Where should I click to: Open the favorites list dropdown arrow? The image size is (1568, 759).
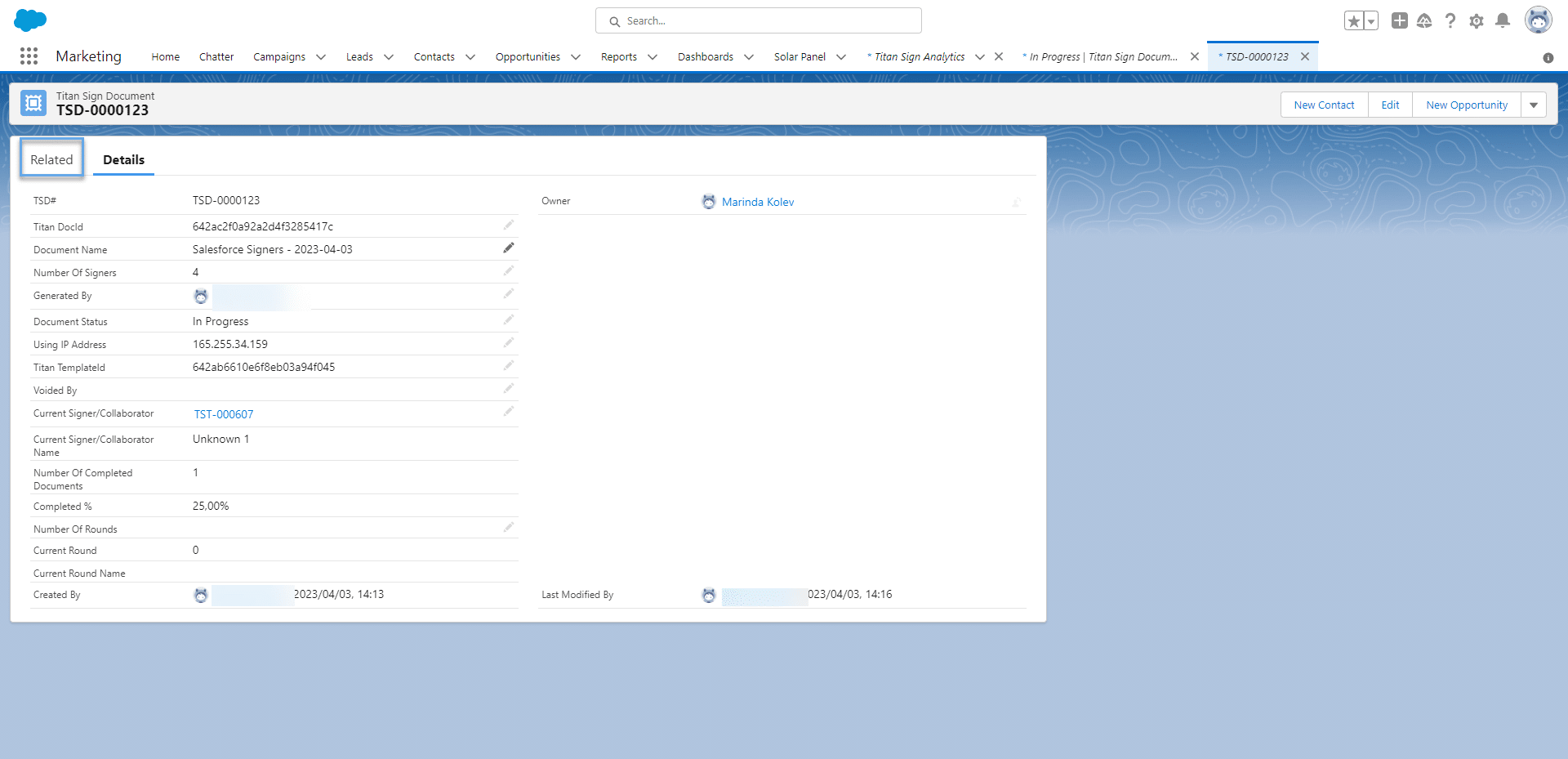pyautogui.click(x=1371, y=21)
